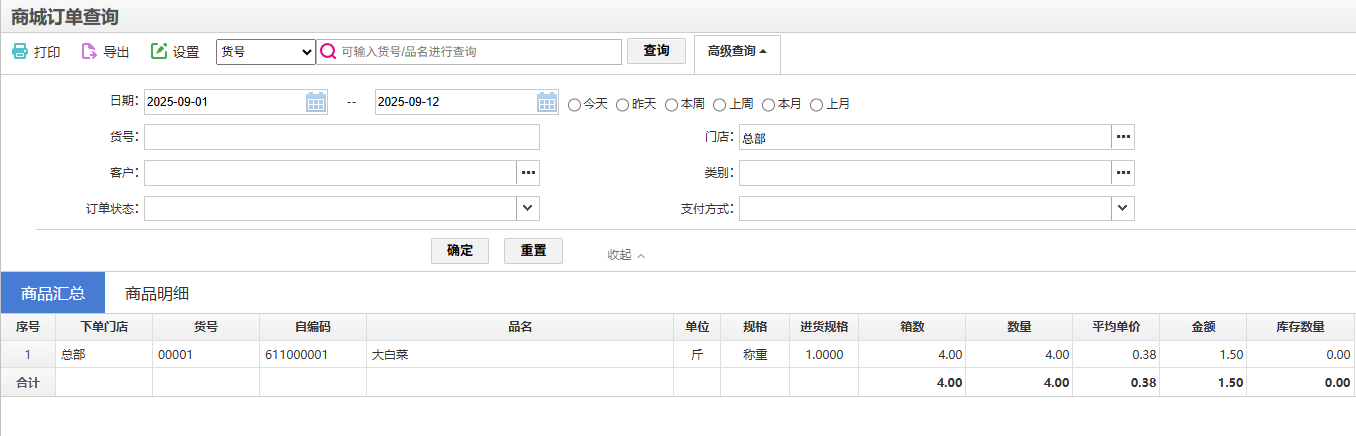Click the 导出 export icon
Image resolution: width=1356 pixels, height=436 pixels.
point(89,51)
